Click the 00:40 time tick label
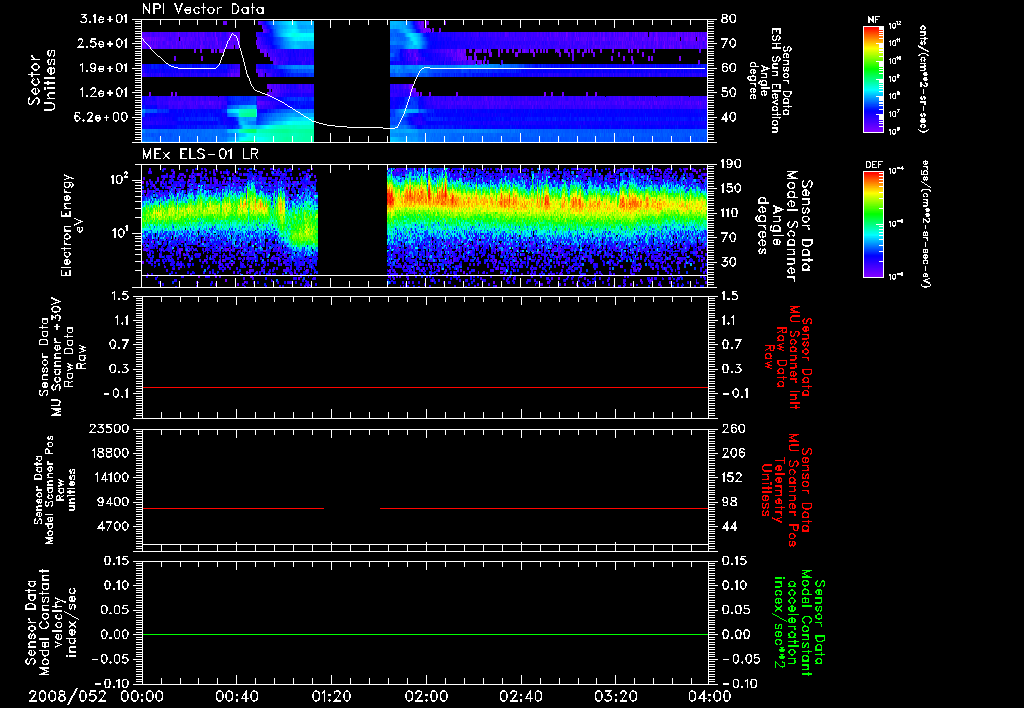1024x708 pixels. click(236, 696)
